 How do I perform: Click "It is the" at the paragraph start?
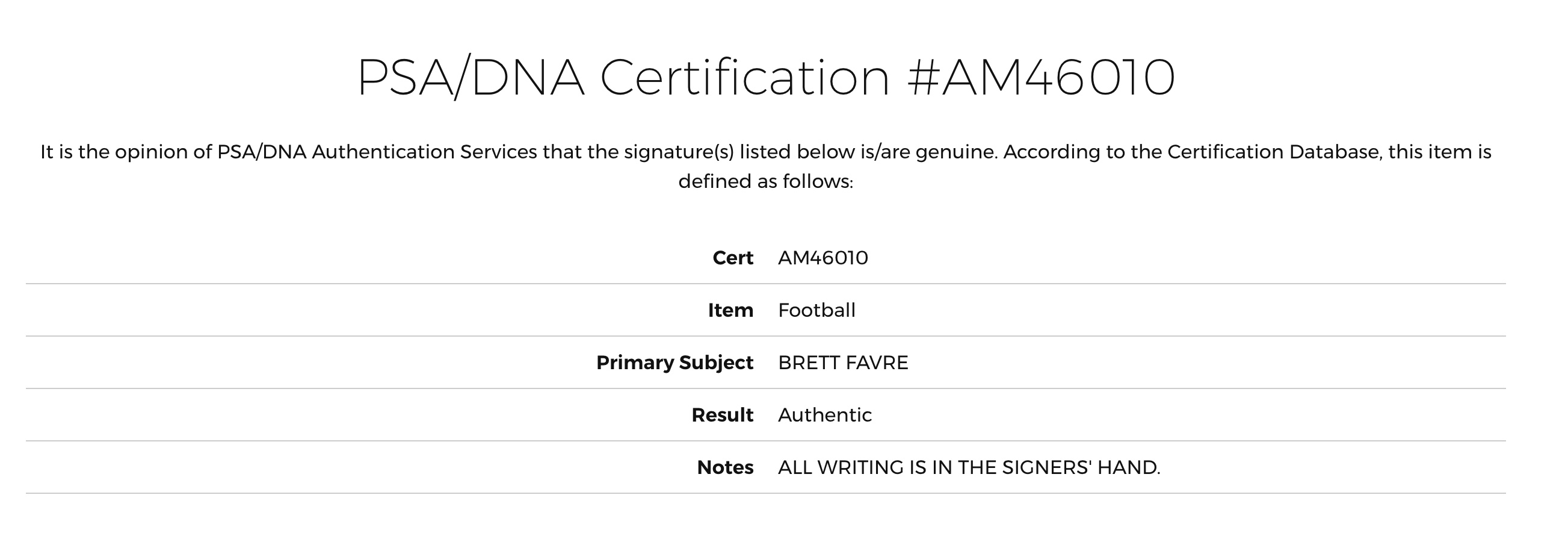[x=75, y=152]
